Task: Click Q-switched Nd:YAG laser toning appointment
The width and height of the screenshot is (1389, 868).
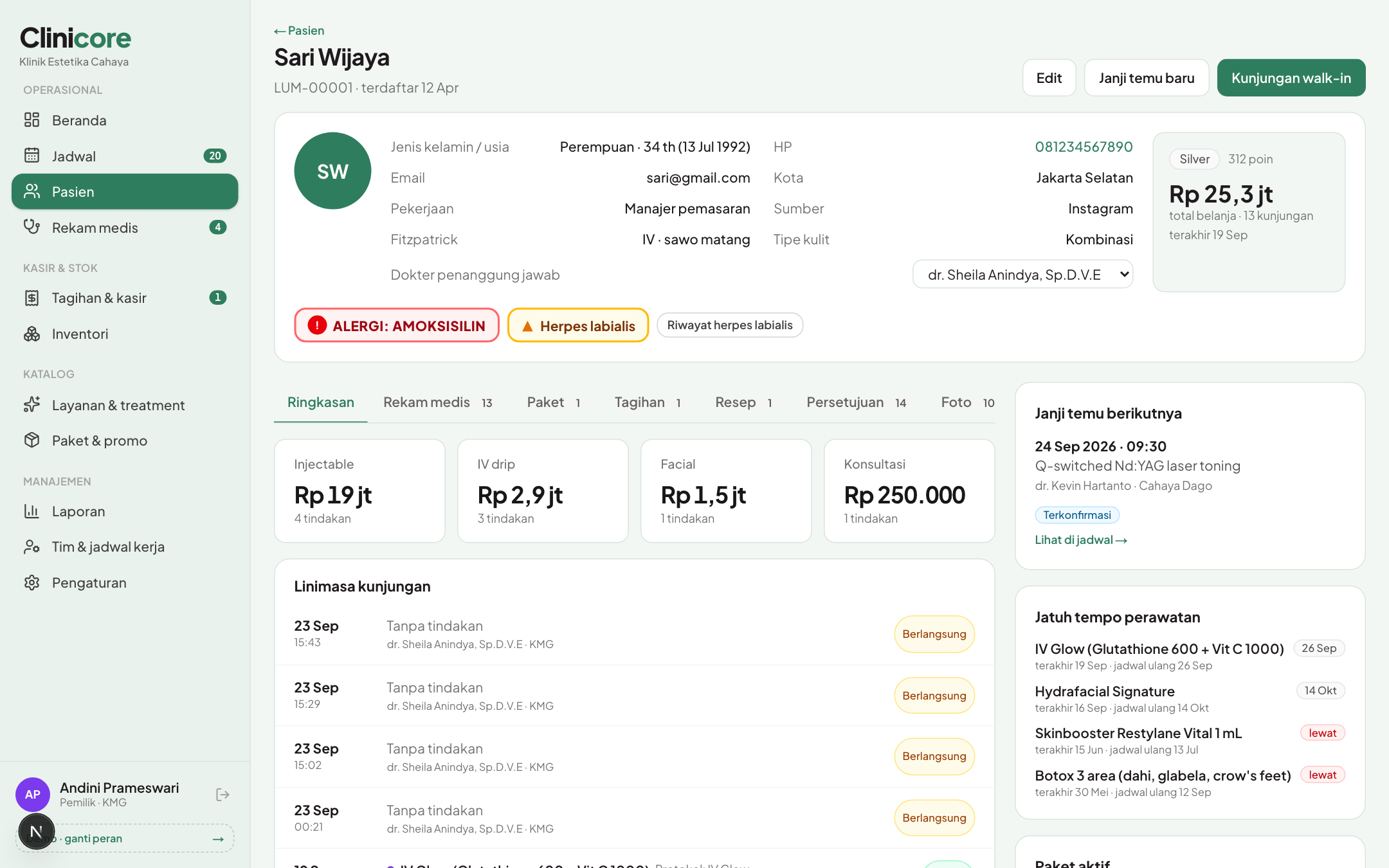Action: click(x=1138, y=466)
